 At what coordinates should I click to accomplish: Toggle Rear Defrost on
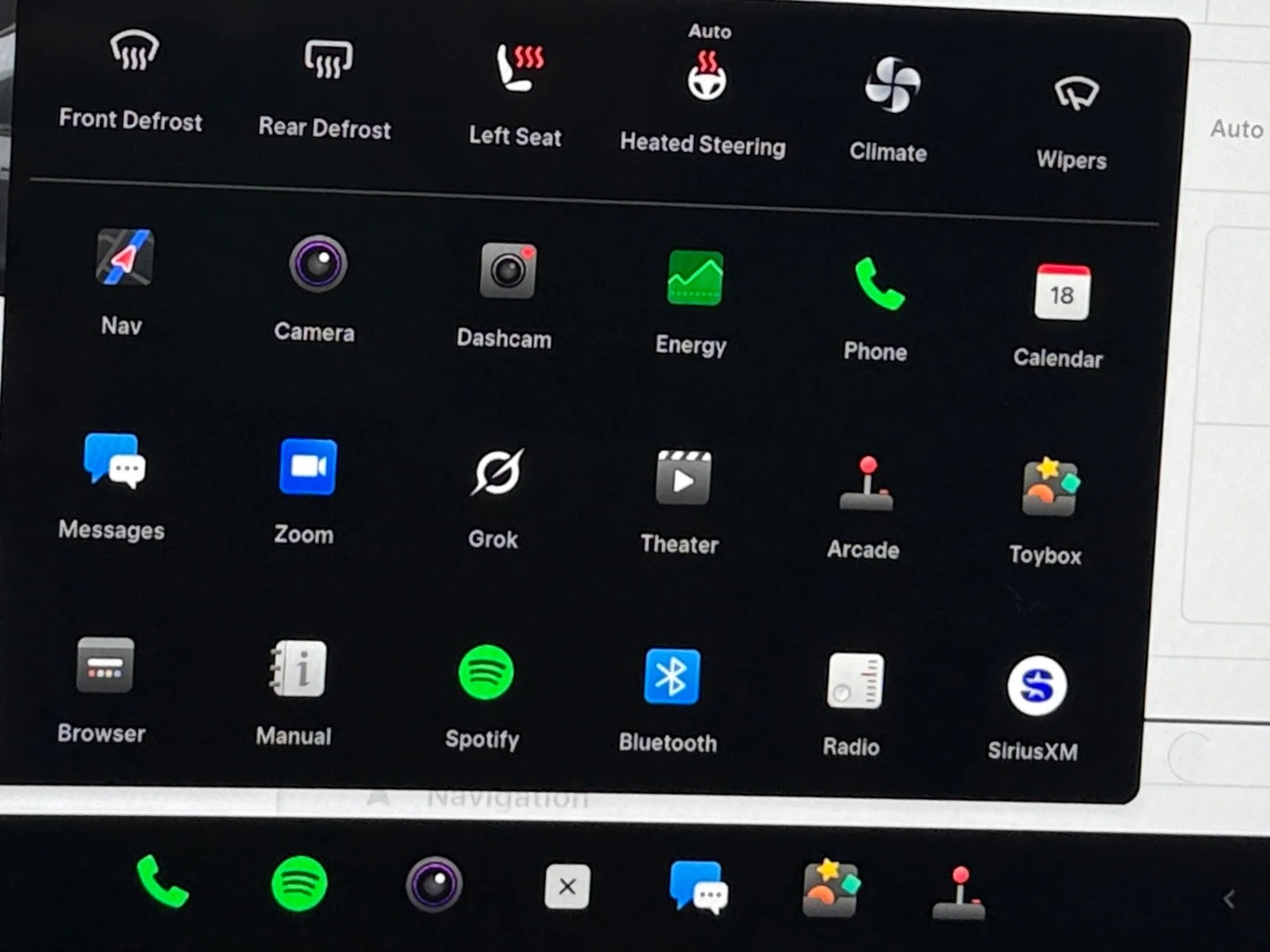point(328,60)
